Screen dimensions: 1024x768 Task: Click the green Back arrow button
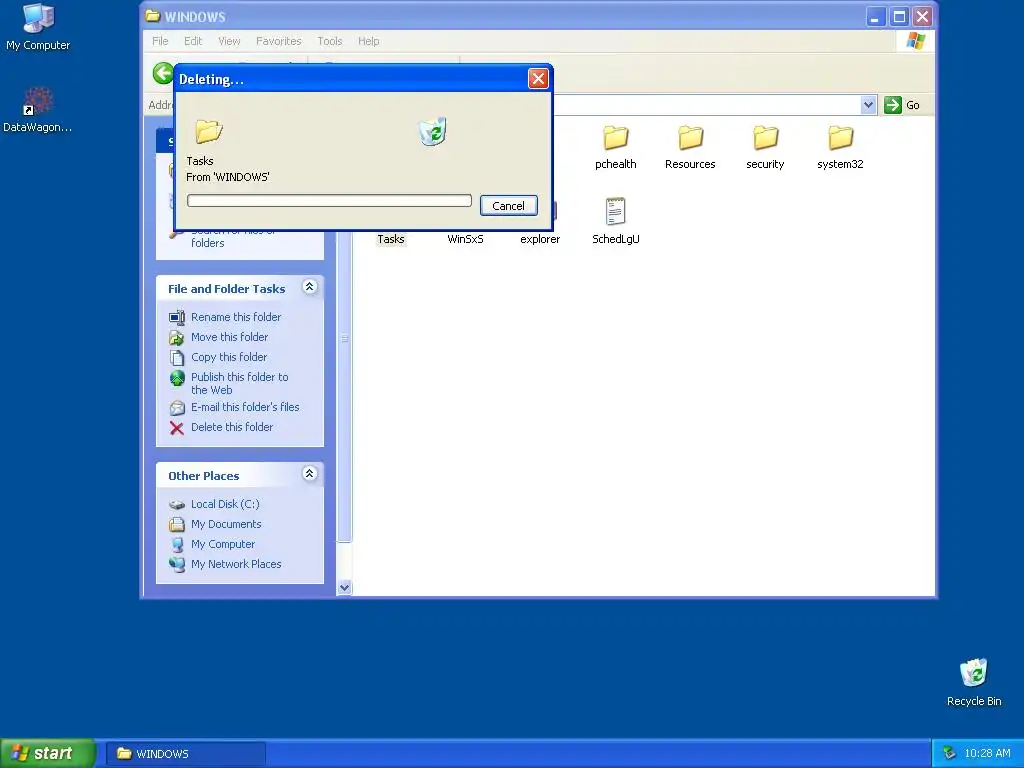[x=163, y=73]
